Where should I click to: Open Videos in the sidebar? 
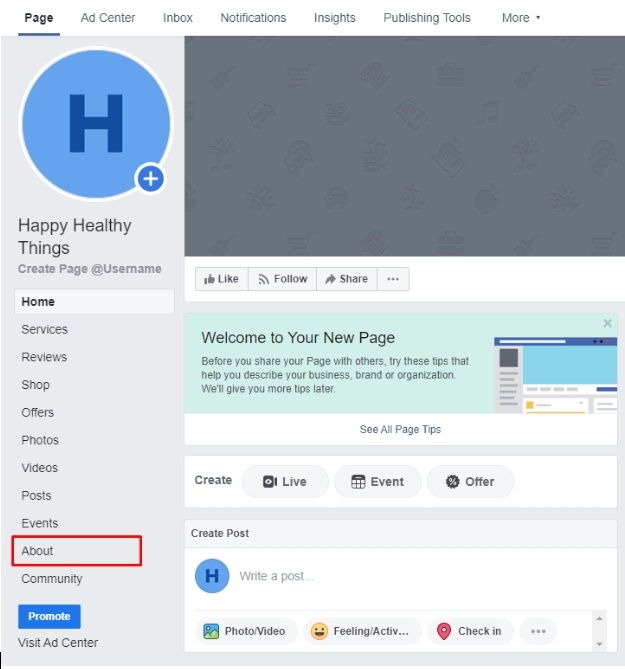(x=40, y=468)
